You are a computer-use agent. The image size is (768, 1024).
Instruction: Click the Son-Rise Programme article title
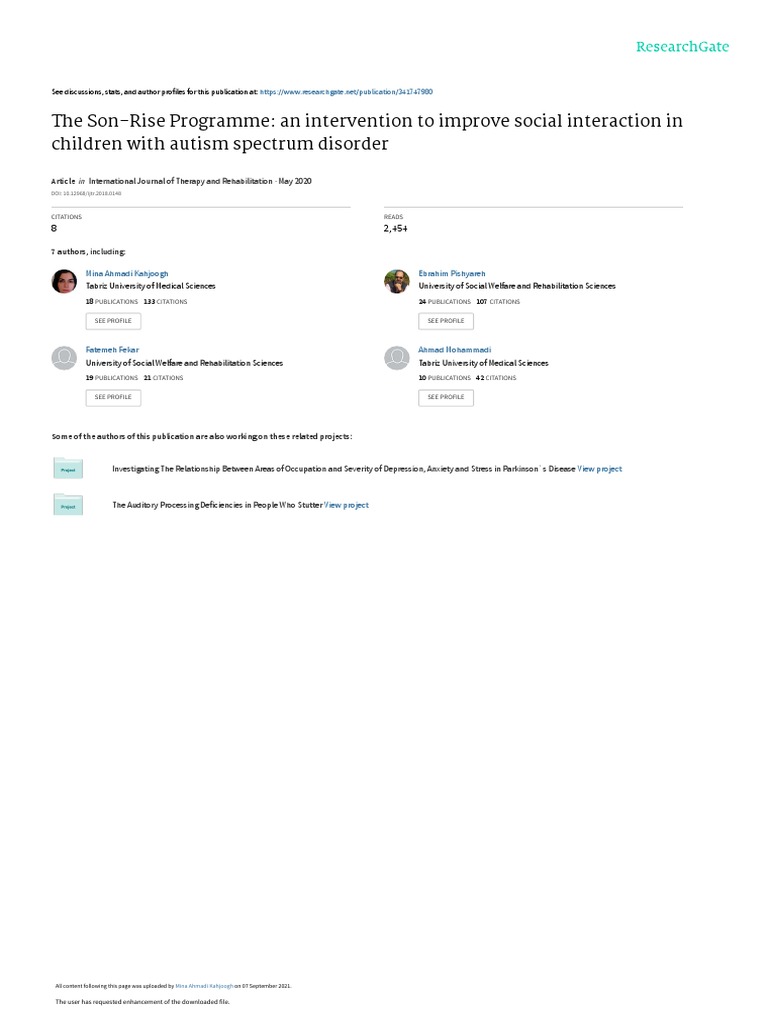click(x=367, y=132)
